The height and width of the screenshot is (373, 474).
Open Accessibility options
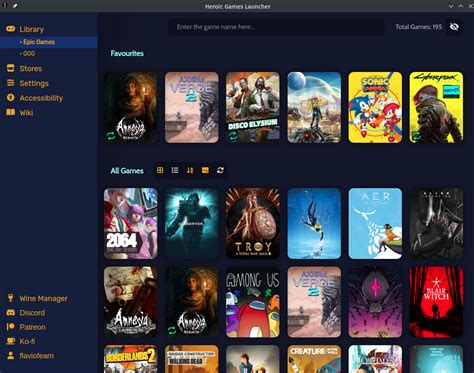(x=41, y=98)
